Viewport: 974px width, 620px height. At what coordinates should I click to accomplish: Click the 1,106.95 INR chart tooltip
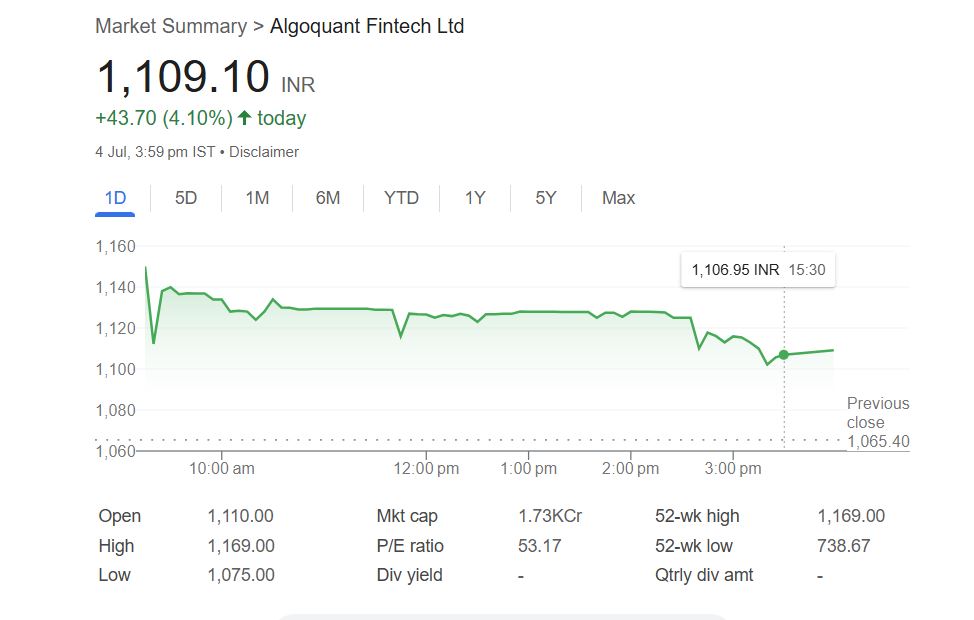(x=758, y=269)
